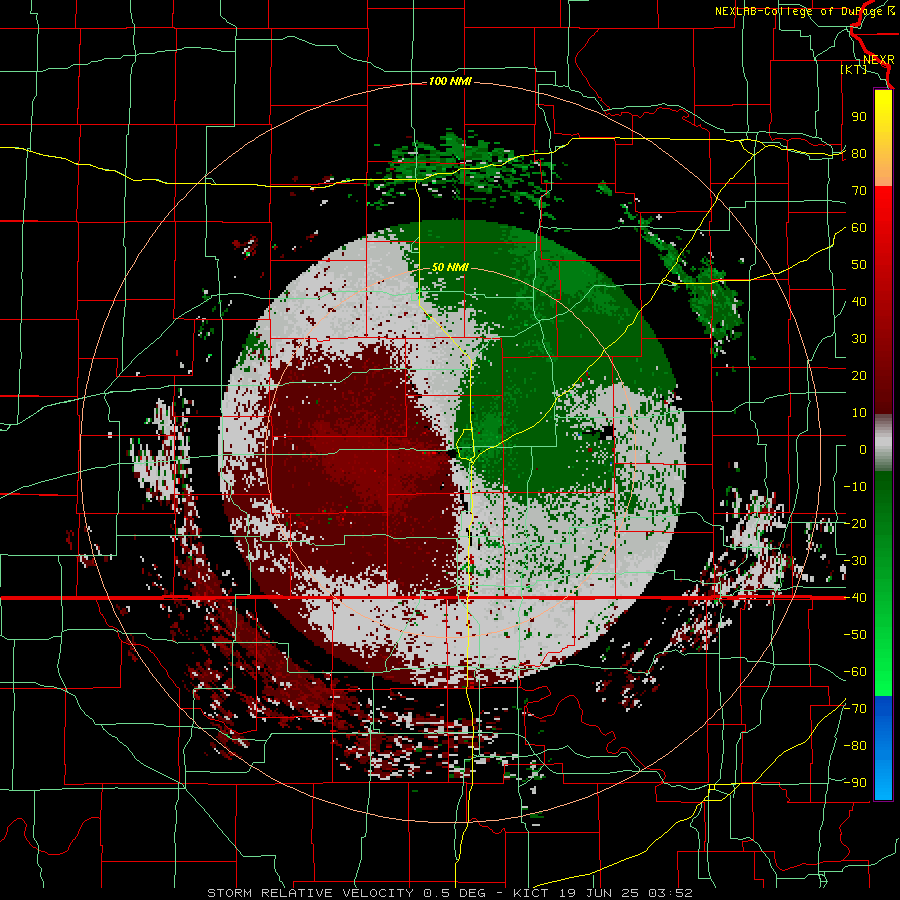Select the 30 value on the velocity scale
The height and width of the screenshot is (900, 900).
[x=859, y=339]
